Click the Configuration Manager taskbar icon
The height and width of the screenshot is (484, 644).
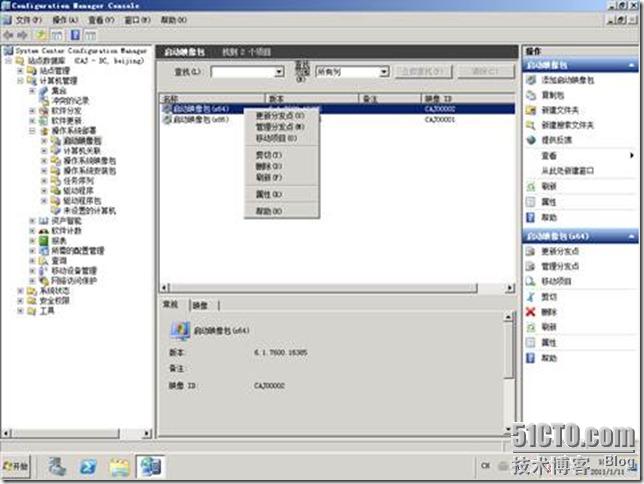tap(150, 467)
